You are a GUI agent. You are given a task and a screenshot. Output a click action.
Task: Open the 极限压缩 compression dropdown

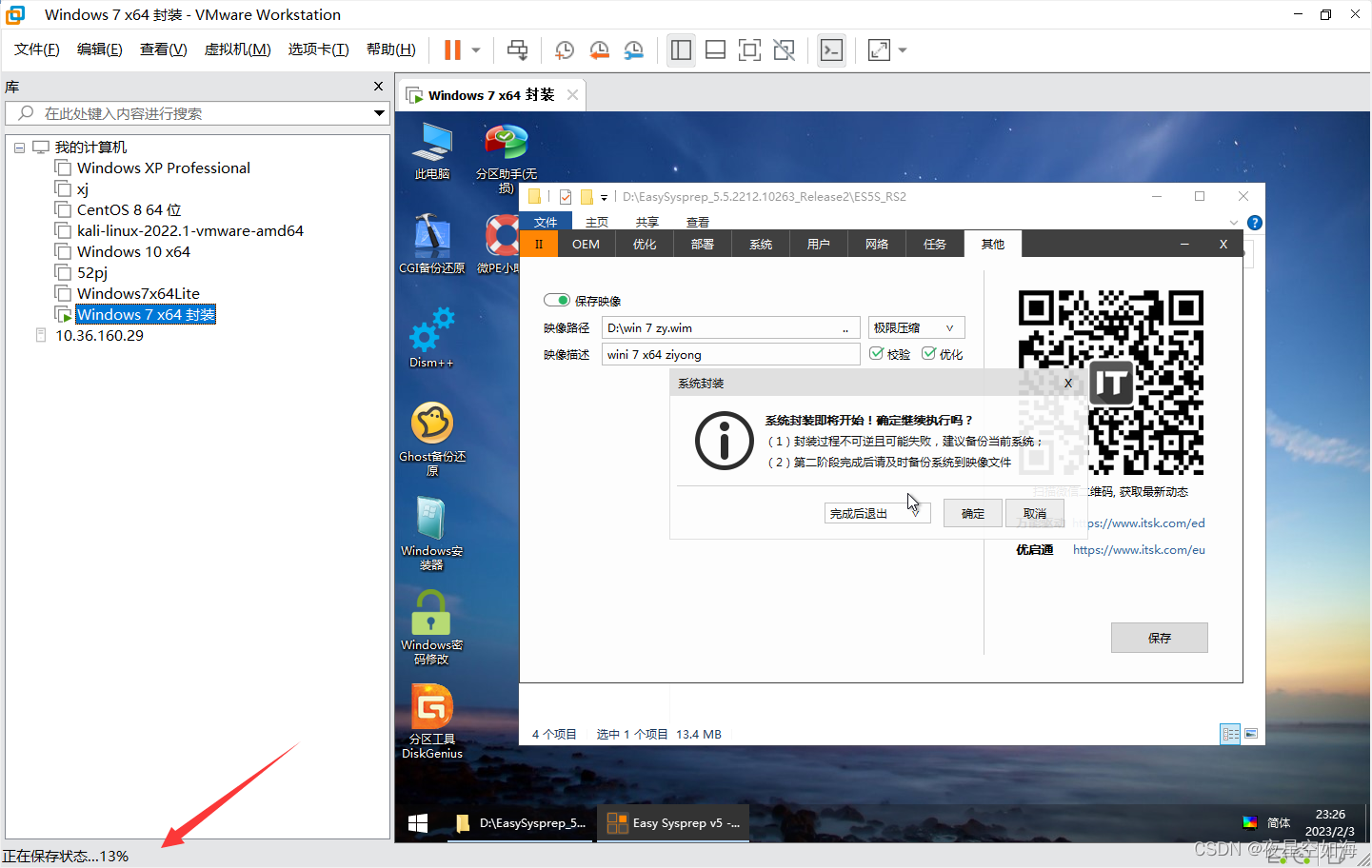[x=916, y=327]
